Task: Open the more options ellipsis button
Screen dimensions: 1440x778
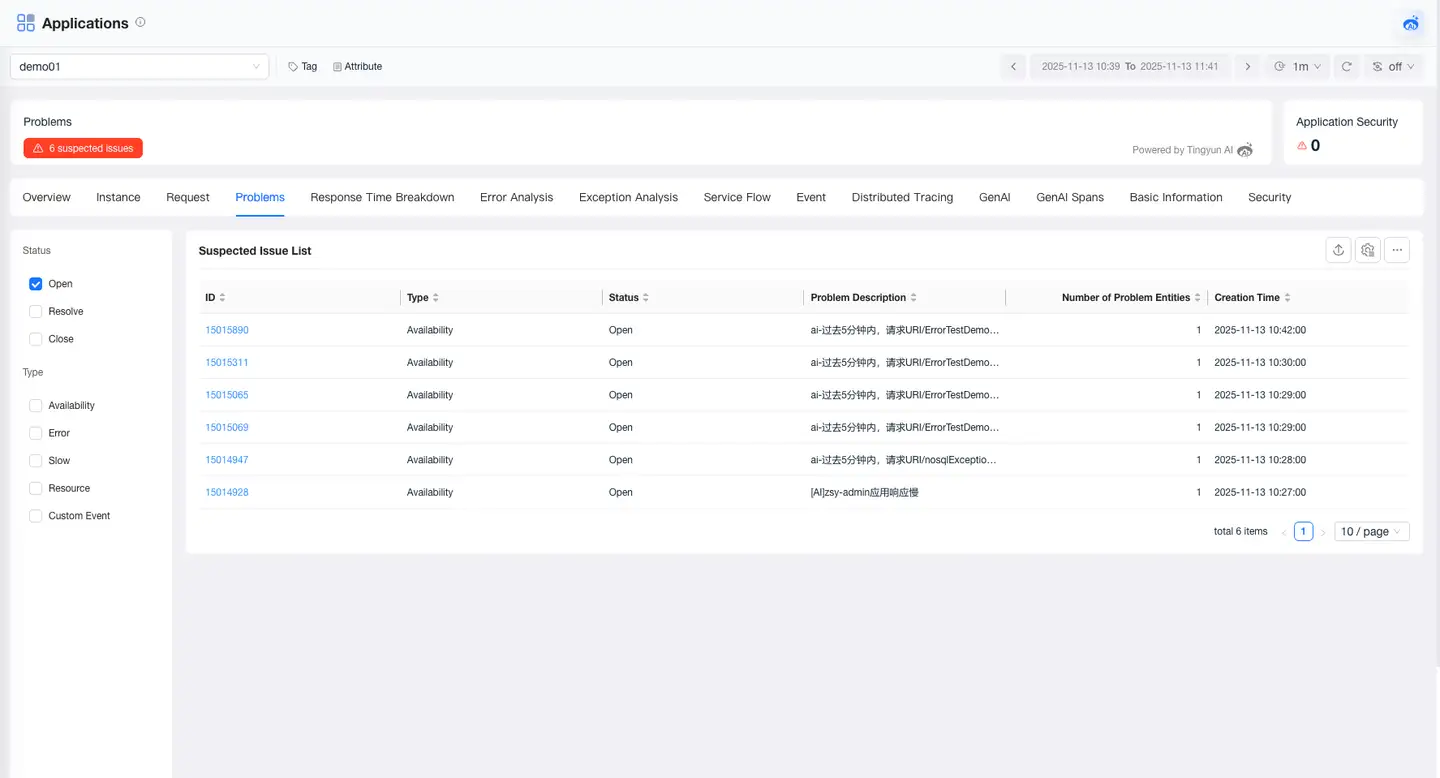Action: [x=1397, y=251]
